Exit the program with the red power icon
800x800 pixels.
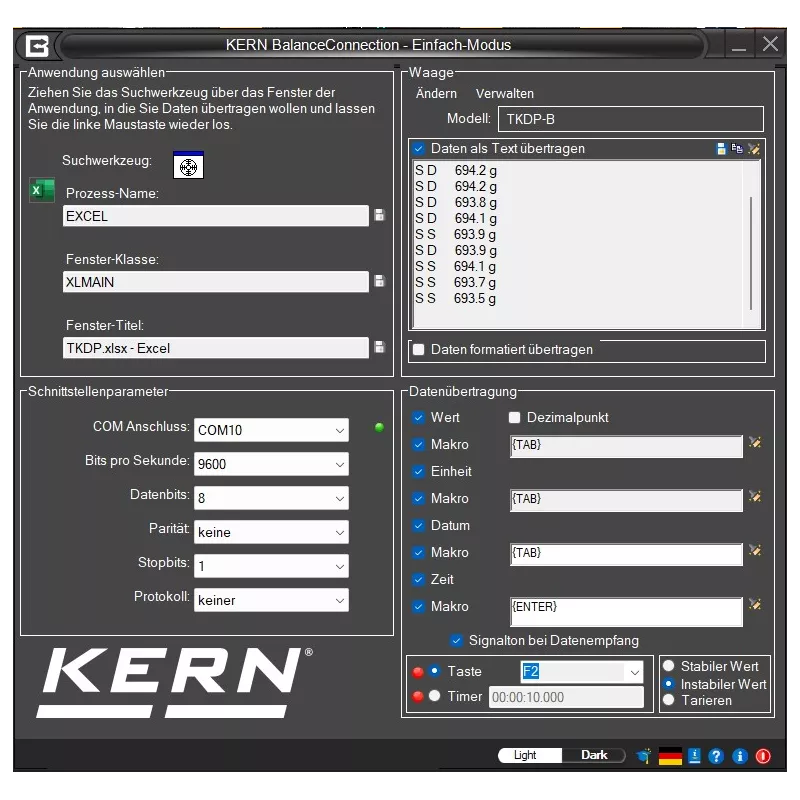(x=761, y=756)
